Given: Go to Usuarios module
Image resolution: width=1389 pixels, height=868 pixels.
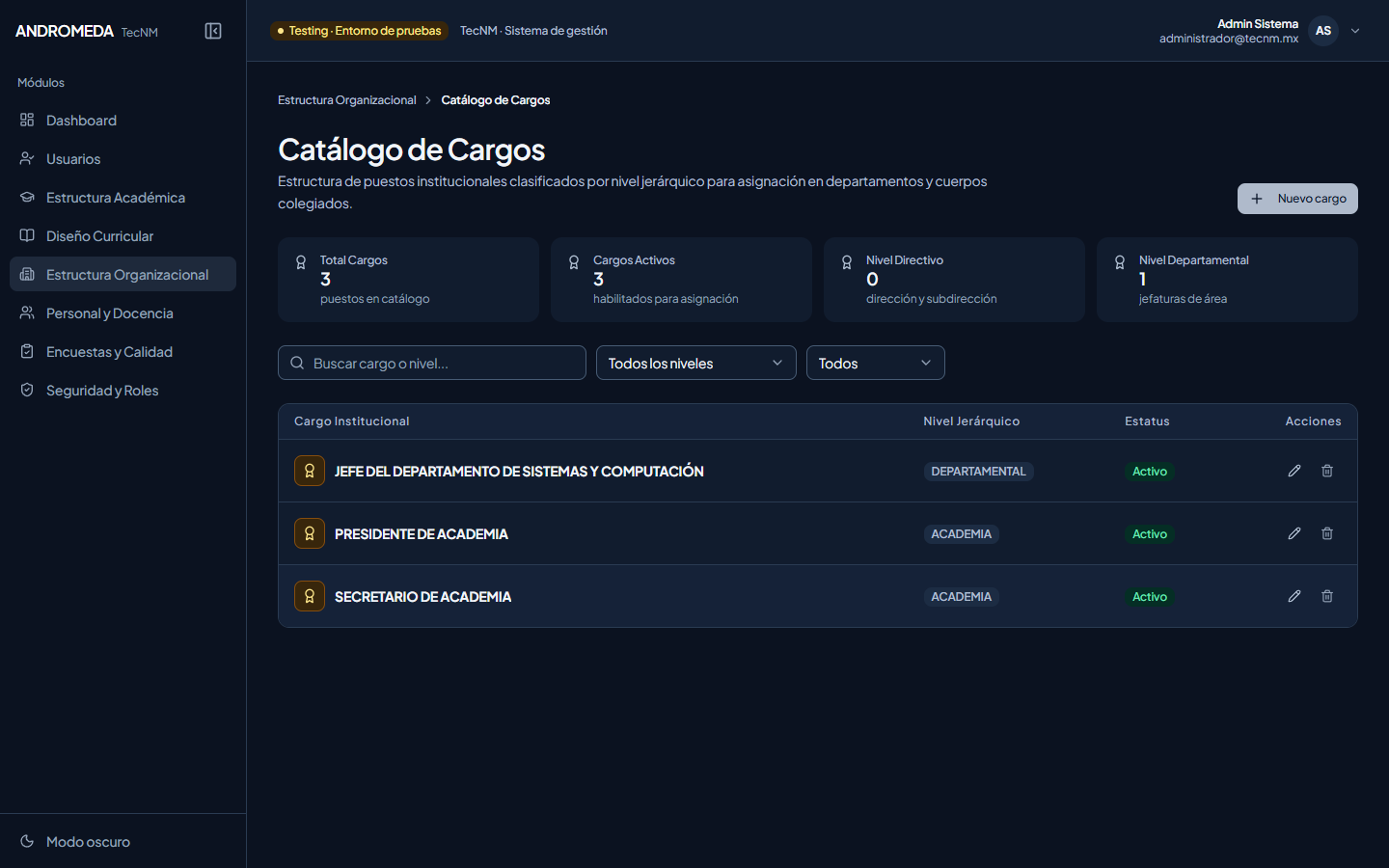Looking at the screenshot, I should (x=123, y=159).
